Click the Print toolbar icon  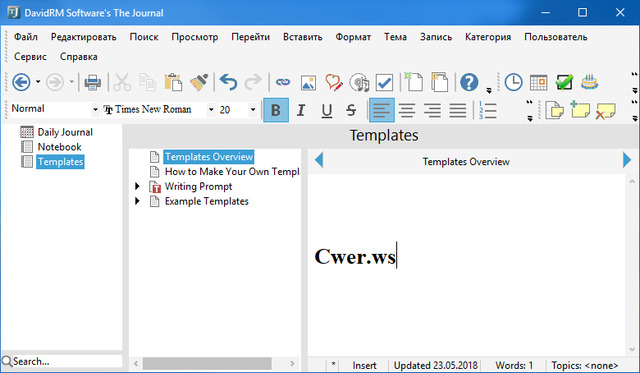click(93, 83)
